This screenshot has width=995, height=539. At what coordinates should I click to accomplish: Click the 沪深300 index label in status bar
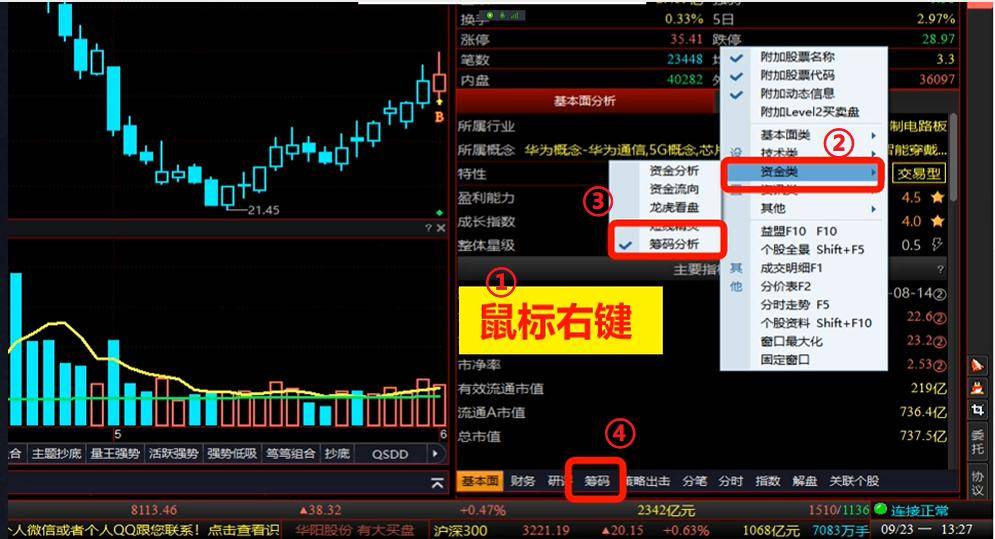[460, 530]
